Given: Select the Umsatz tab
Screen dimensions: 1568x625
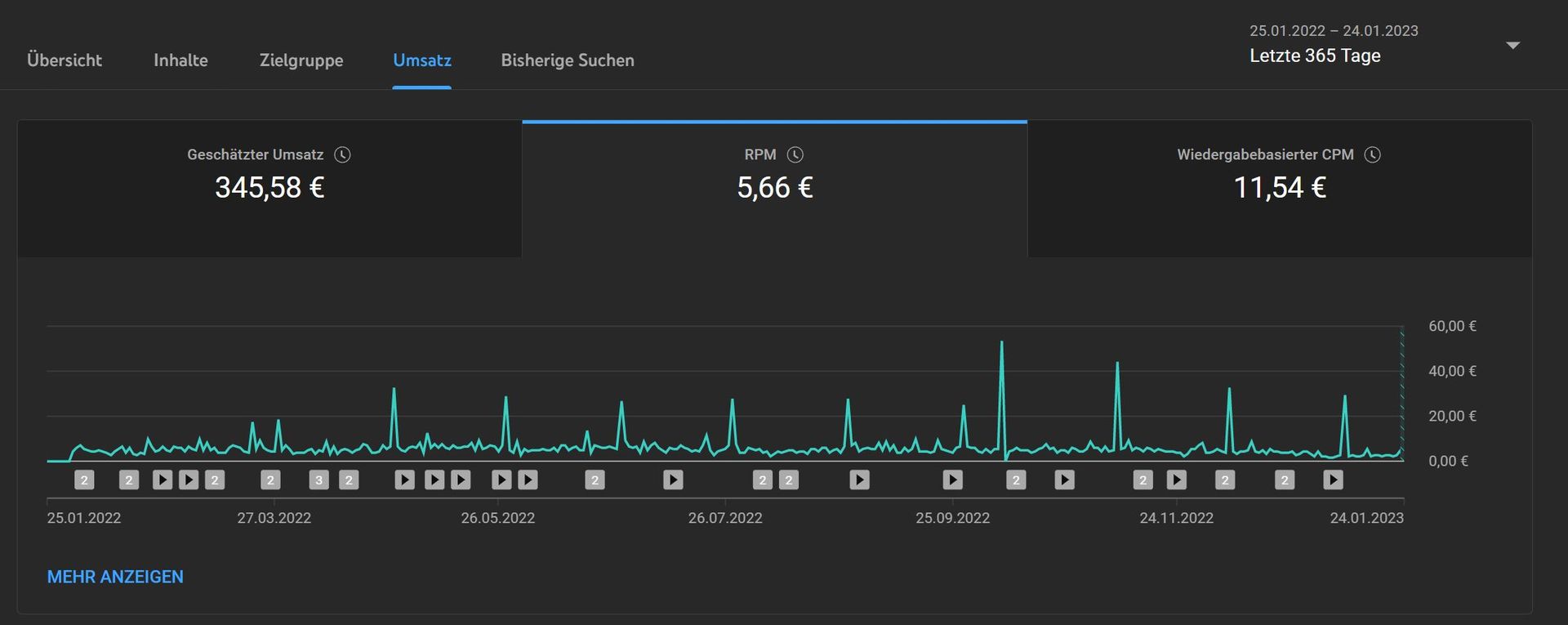Looking at the screenshot, I should point(421,60).
